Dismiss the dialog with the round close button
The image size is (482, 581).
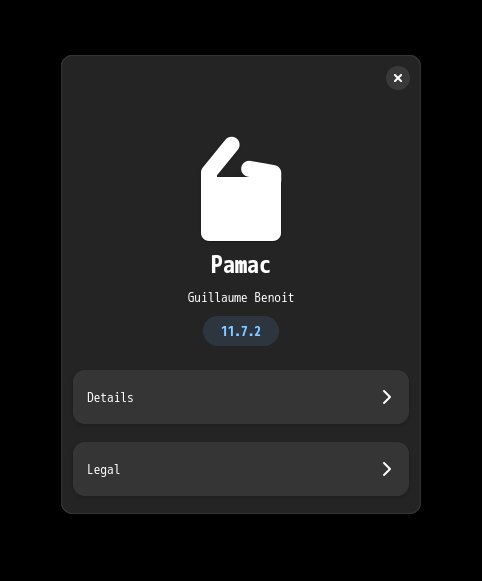[398, 78]
